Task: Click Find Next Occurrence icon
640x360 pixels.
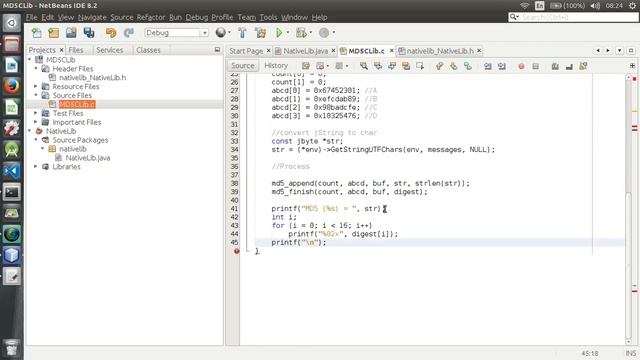Action: pos(392,66)
